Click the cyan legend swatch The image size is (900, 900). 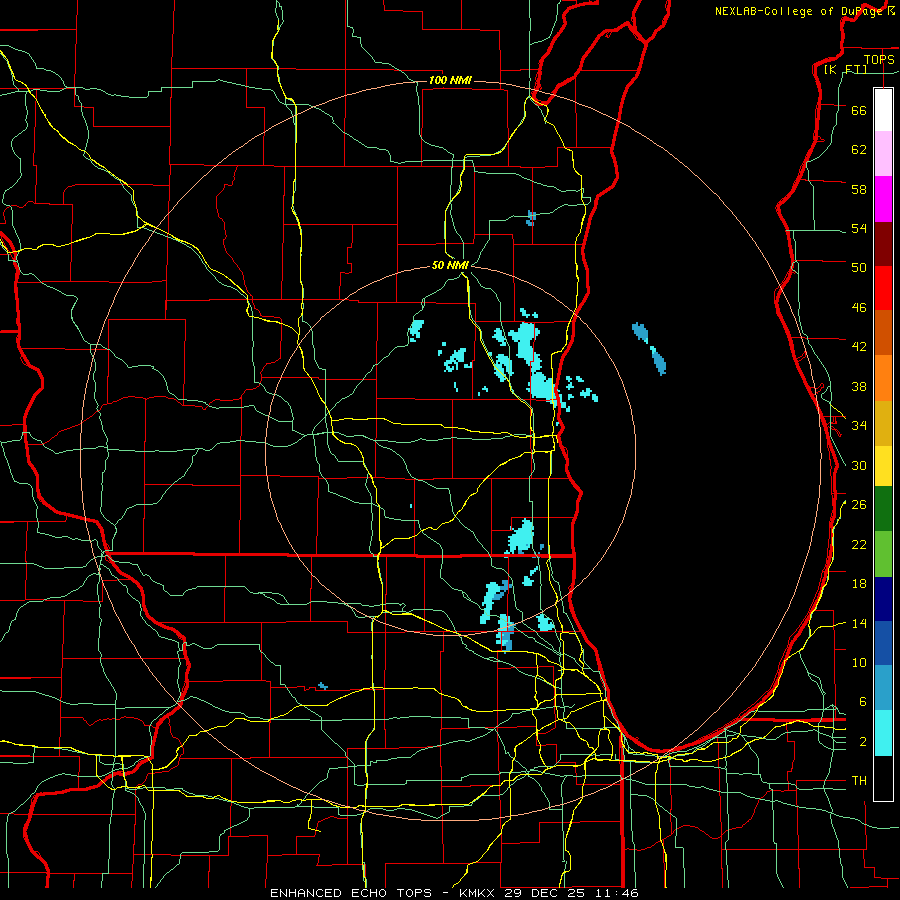(883, 733)
